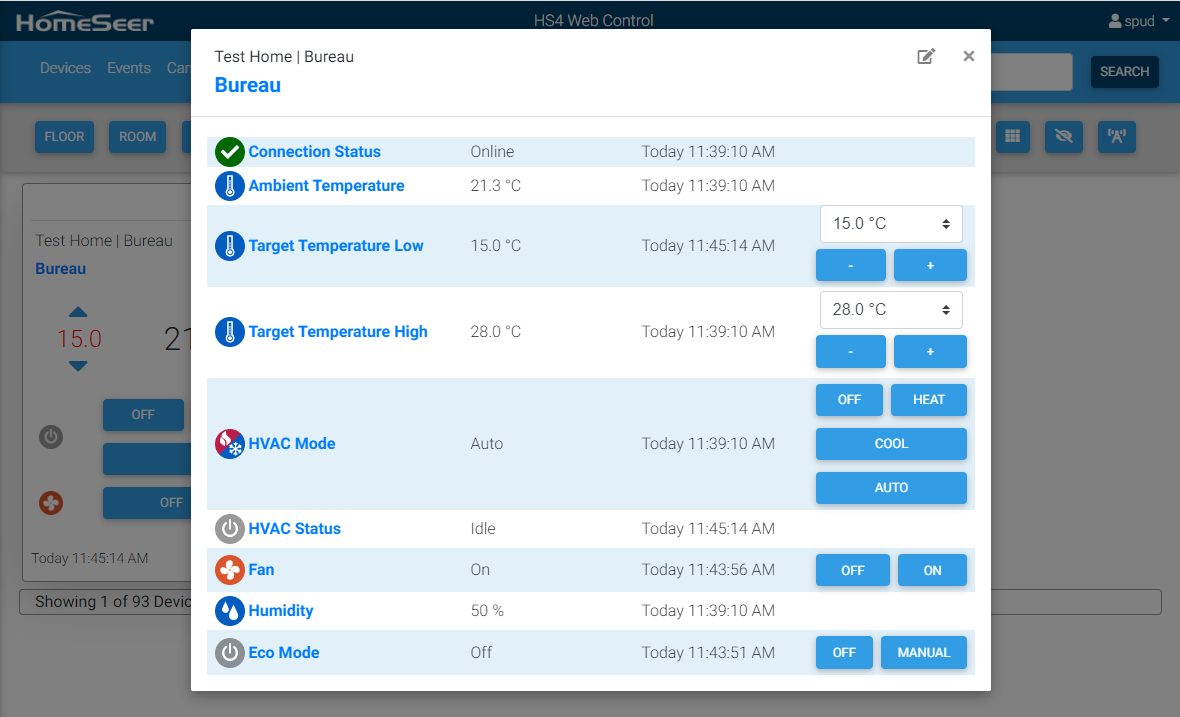The height and width of the screenshot is (717, 1180).
Task: Toggle the hidden devices eye-slash icon
Action: point(1064,137)
